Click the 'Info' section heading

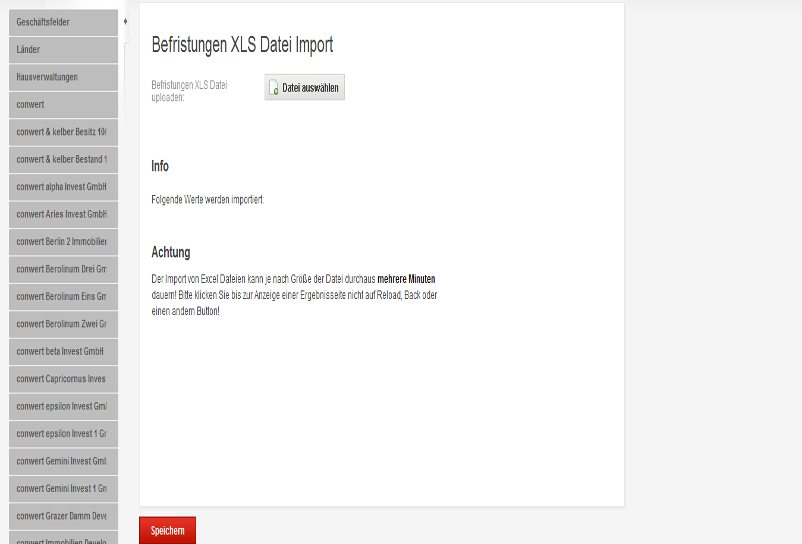tap(160, 166)
